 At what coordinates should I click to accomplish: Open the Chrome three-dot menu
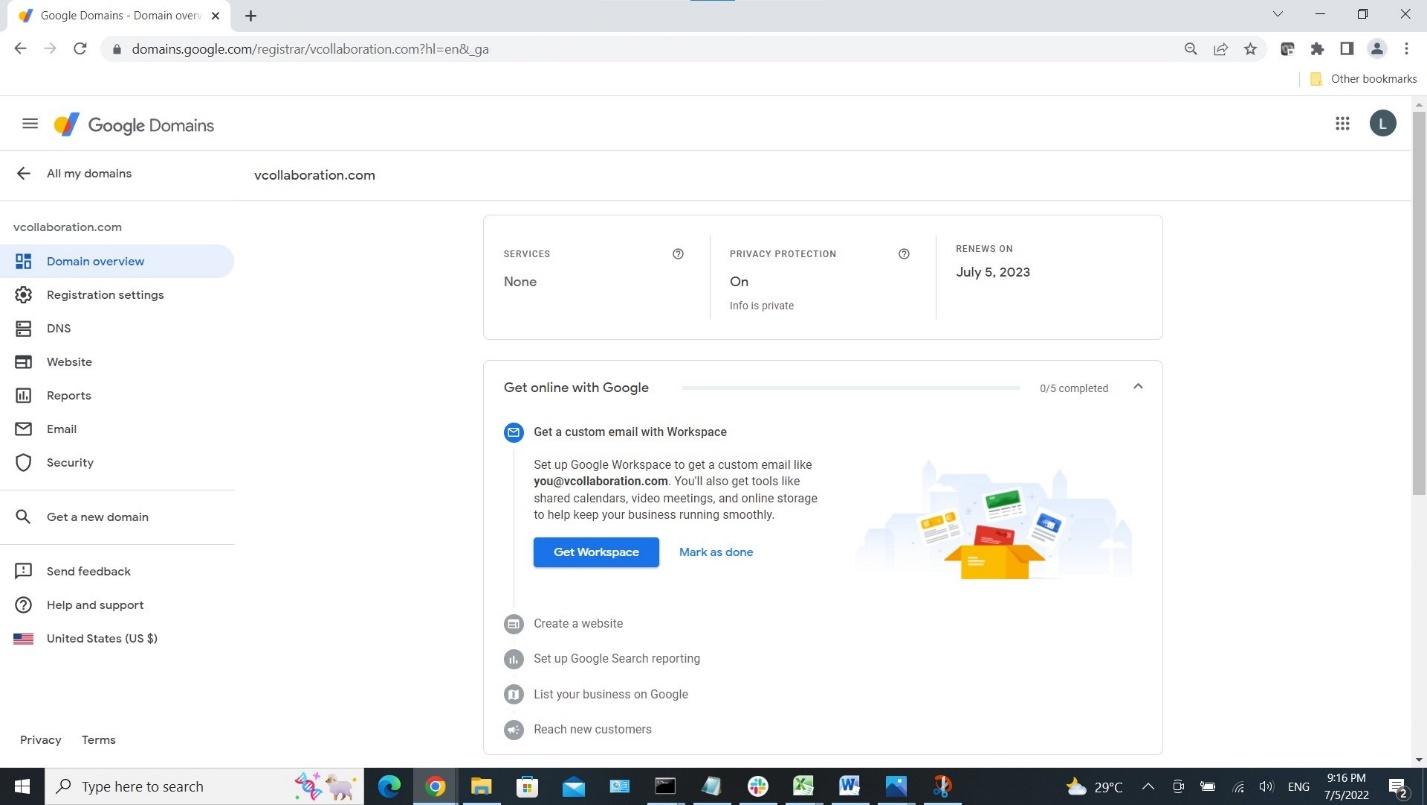pyautogui.click(x=1407, y=48)
